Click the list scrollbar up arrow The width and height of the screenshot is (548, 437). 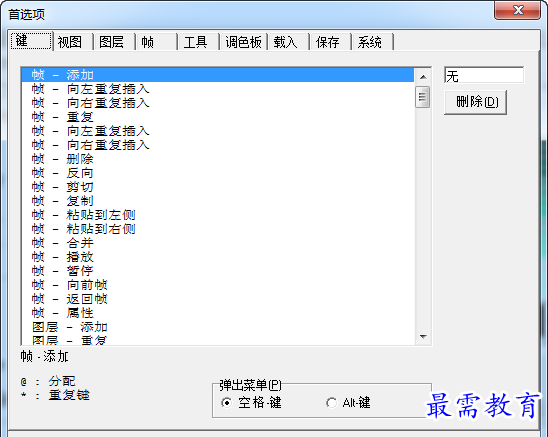423,77
